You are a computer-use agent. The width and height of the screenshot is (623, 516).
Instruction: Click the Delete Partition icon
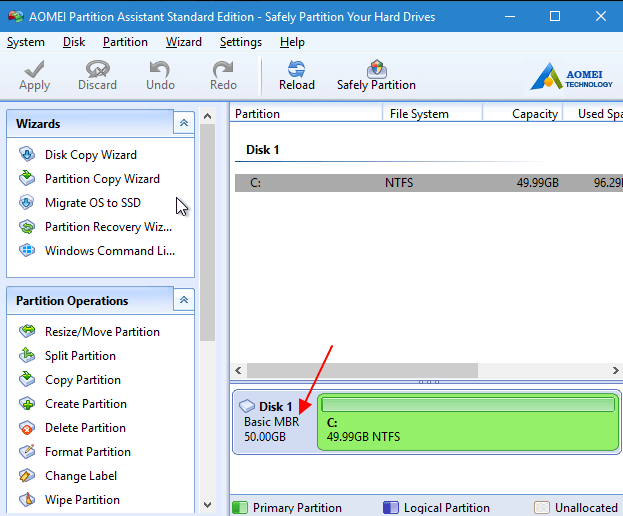click(27, 427)
